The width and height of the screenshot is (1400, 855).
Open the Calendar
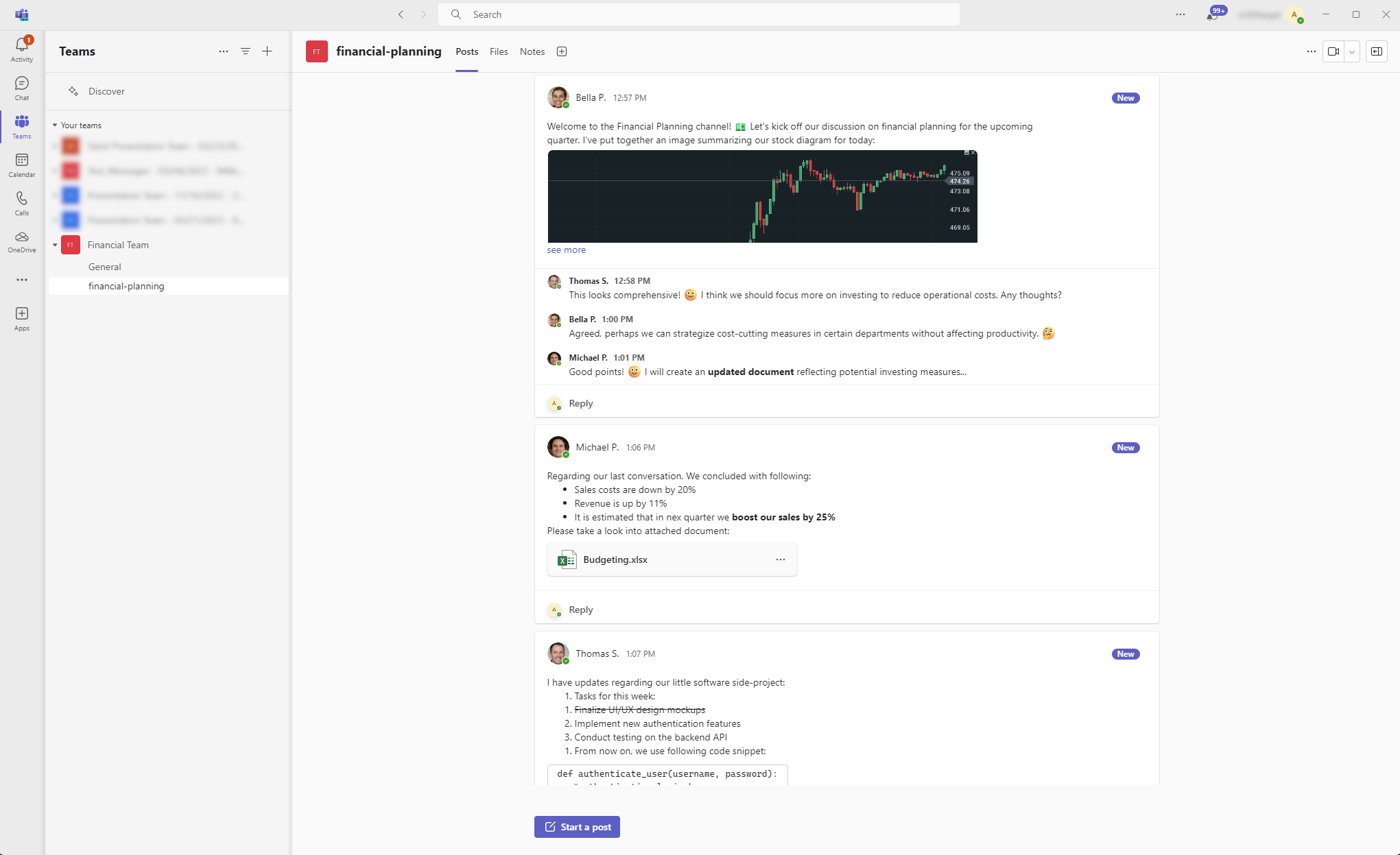(x=22, y=165)
